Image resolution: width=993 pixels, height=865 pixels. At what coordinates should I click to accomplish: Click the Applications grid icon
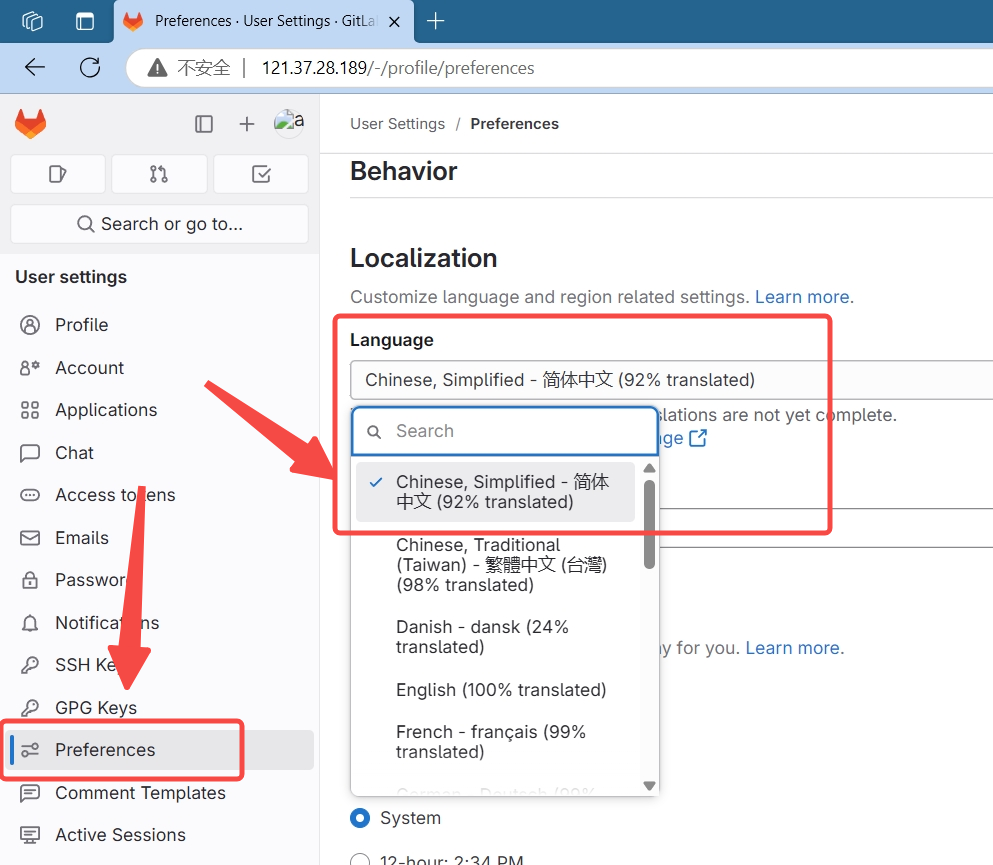pyautogui.click(x=30, y=410)
